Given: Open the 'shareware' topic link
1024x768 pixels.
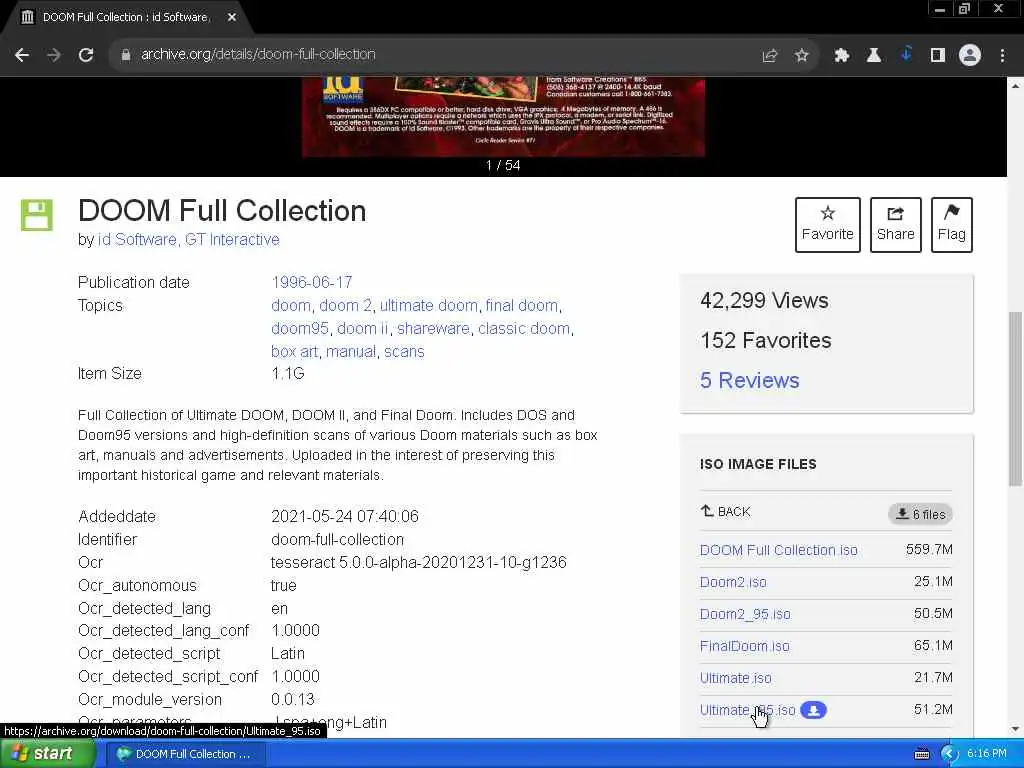Looking at the screenshot, I should coord(433,328).
